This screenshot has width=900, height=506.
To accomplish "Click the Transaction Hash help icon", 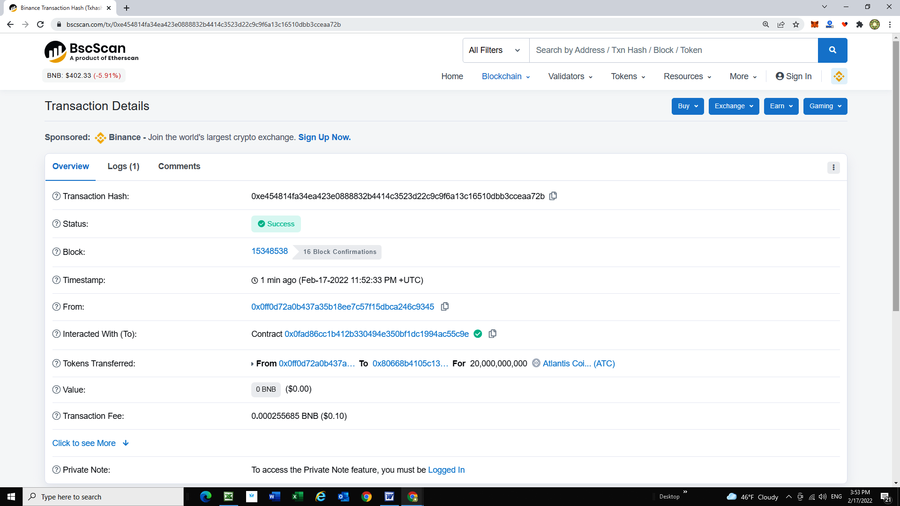I will (56, 196).
